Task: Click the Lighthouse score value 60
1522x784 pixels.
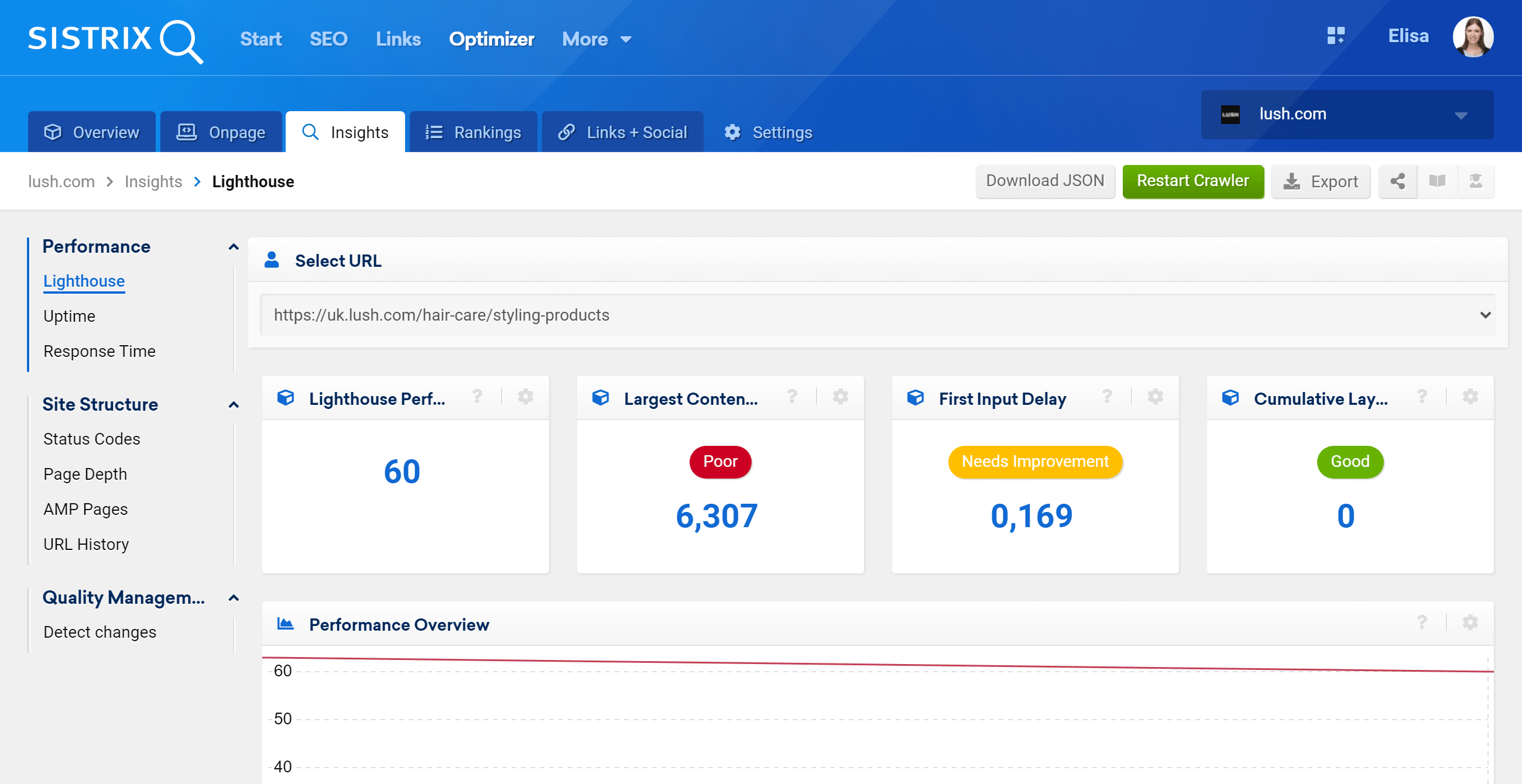Action: coord(402,472)
